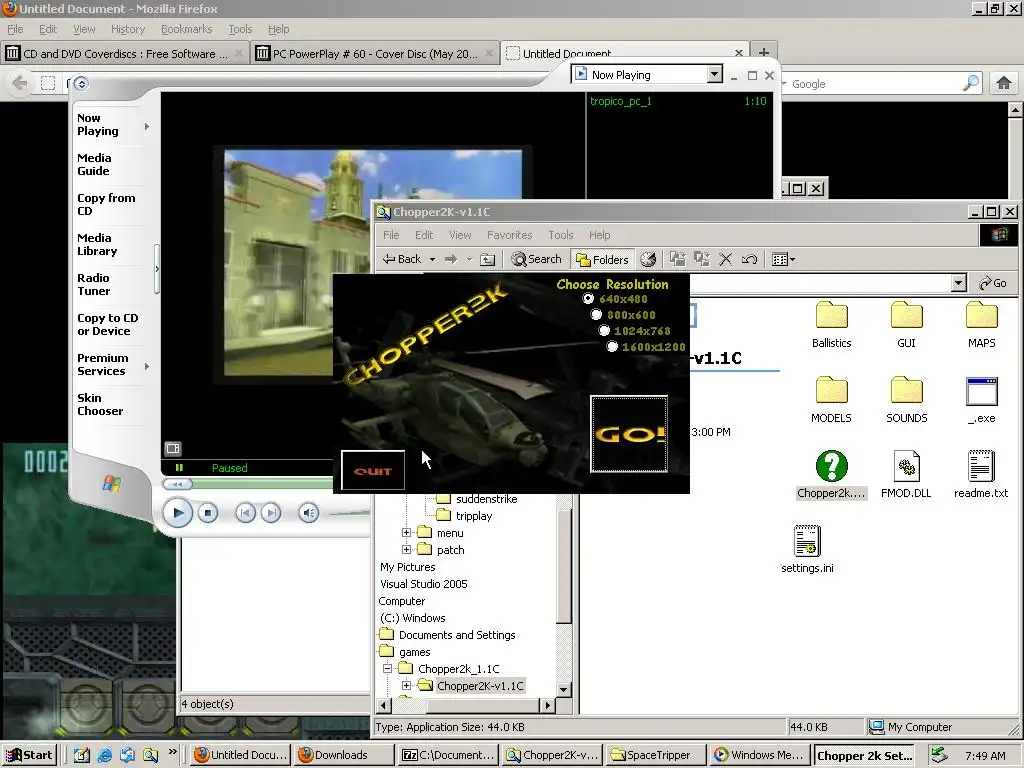
Task: Switch to SpaceTripper taskbar button
Action: 655,755
